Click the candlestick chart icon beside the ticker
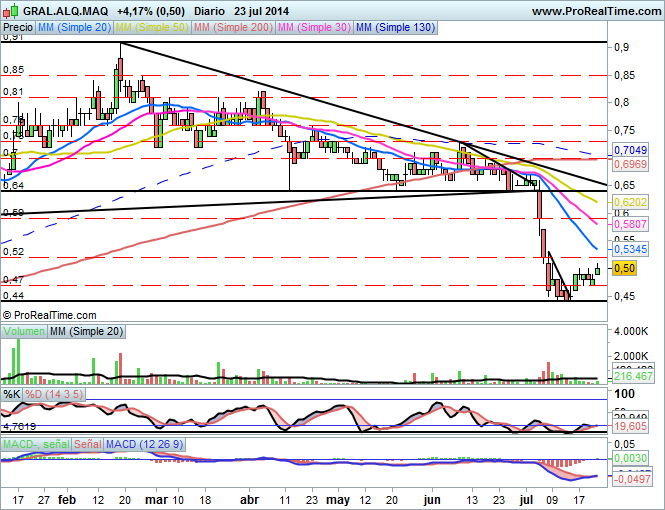The image size is (665, 510). click(10, 10)
